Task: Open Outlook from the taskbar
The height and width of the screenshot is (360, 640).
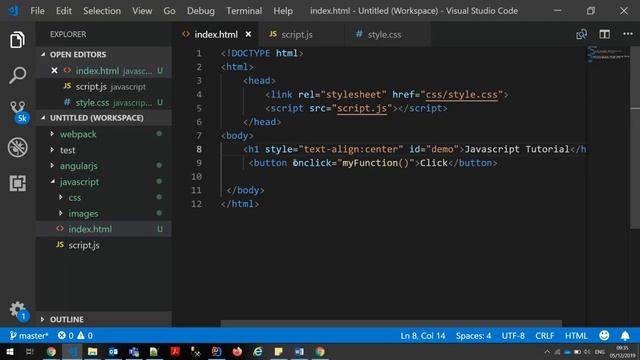Action: click(x=113, y=351)
